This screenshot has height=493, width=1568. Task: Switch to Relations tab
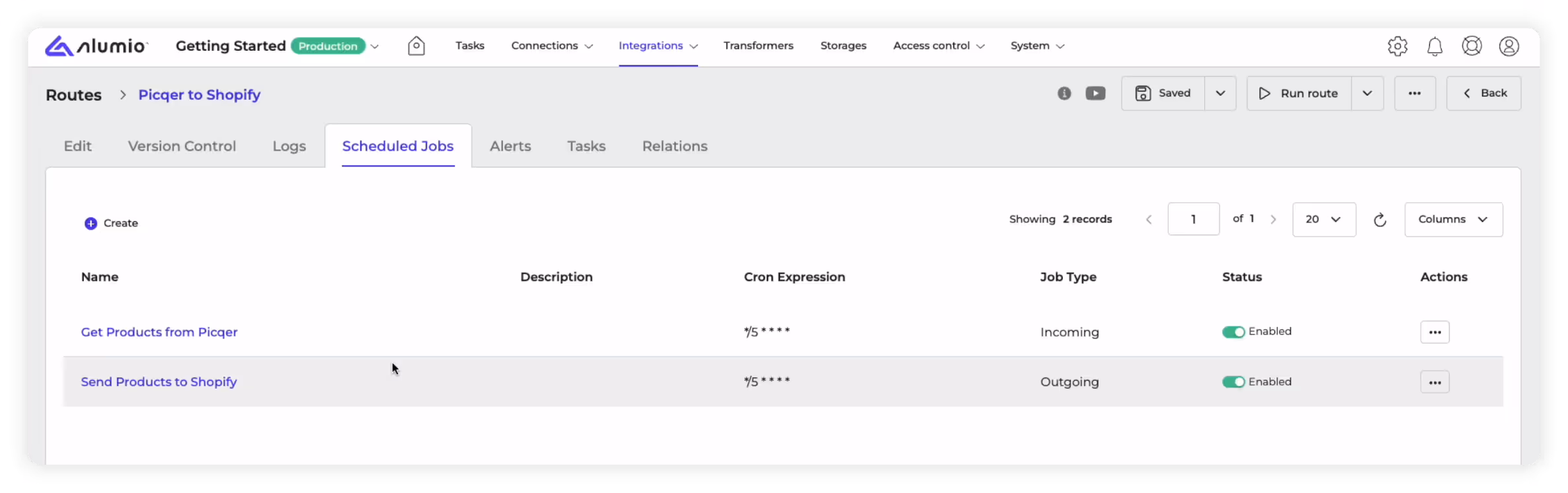(675, 146)
